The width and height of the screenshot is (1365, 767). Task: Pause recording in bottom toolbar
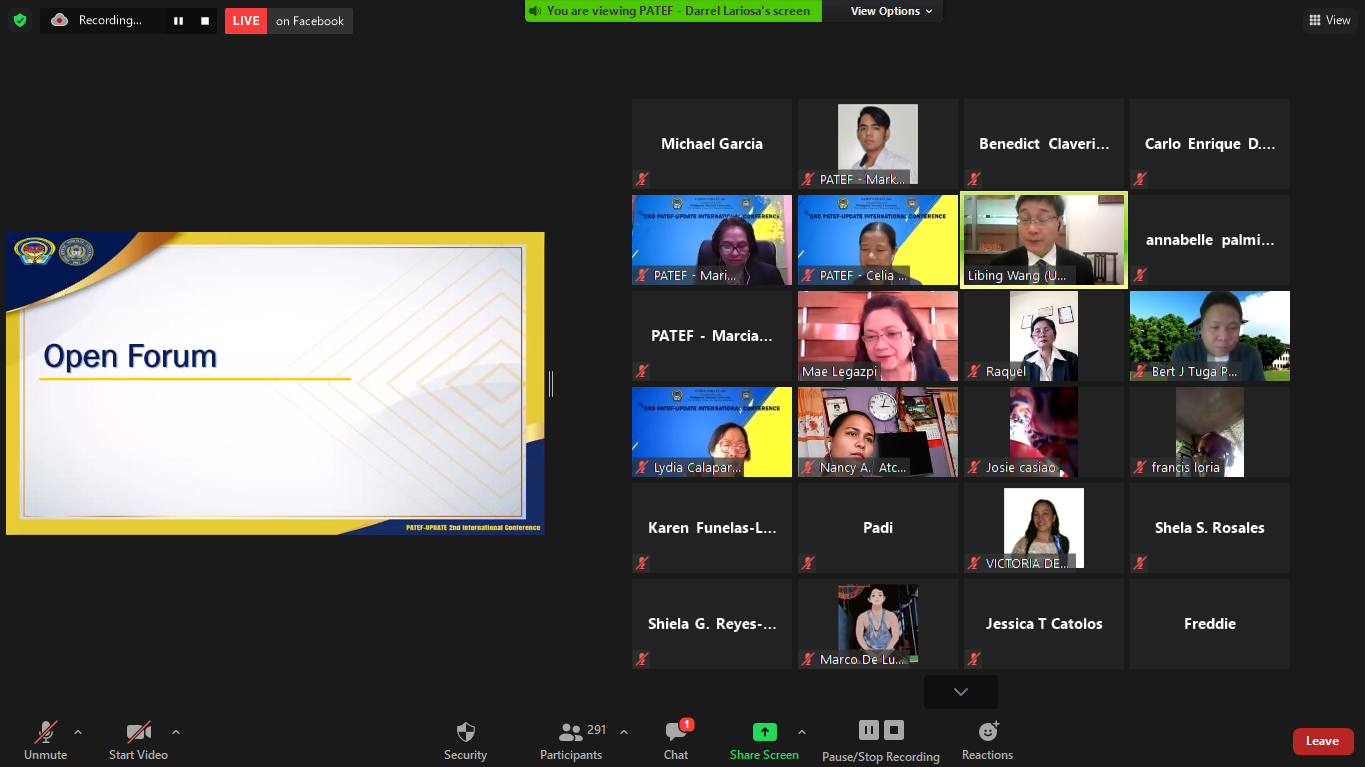pos(868,730)
